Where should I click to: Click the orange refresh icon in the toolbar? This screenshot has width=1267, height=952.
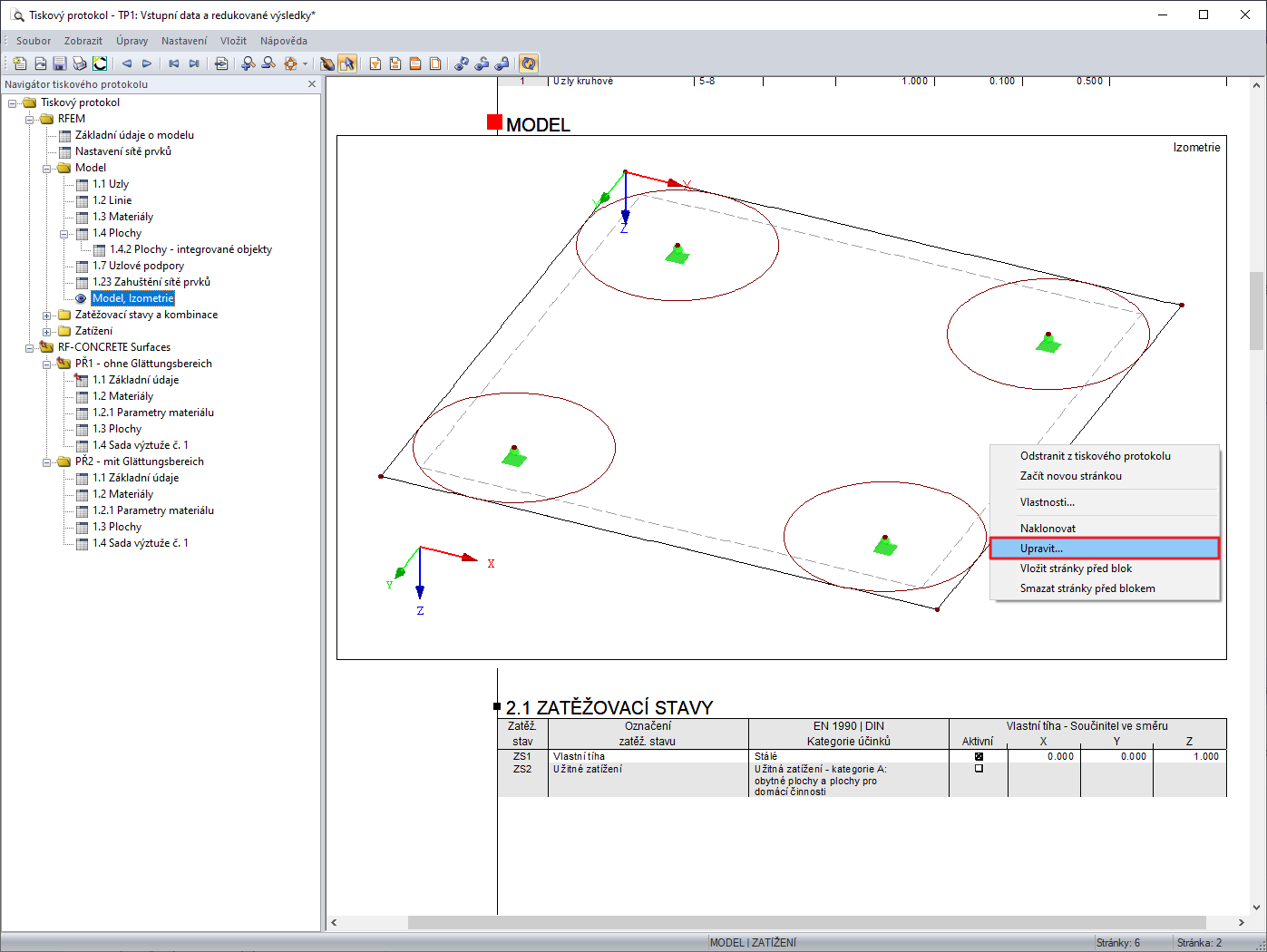[x=529, y=63]
